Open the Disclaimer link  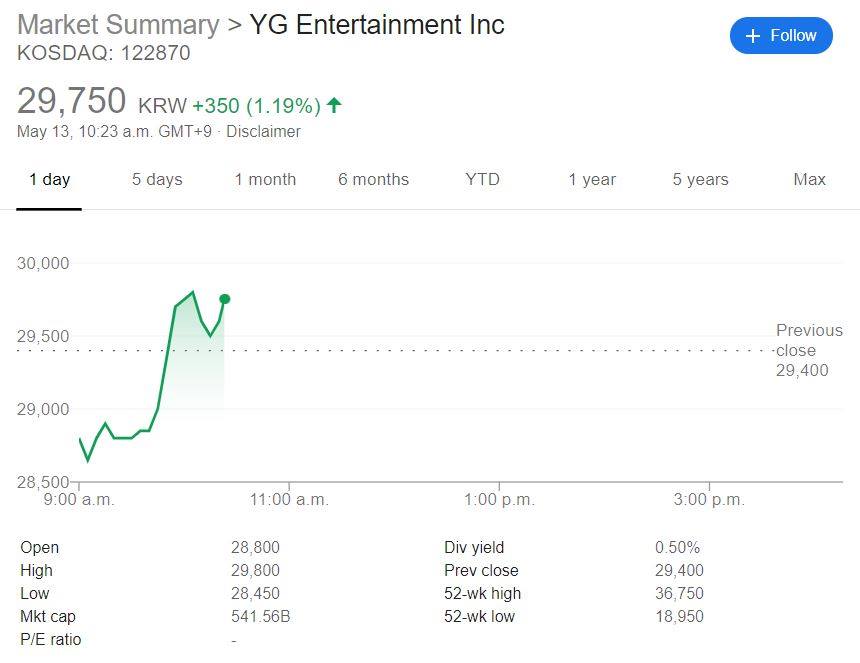(263, 132)
